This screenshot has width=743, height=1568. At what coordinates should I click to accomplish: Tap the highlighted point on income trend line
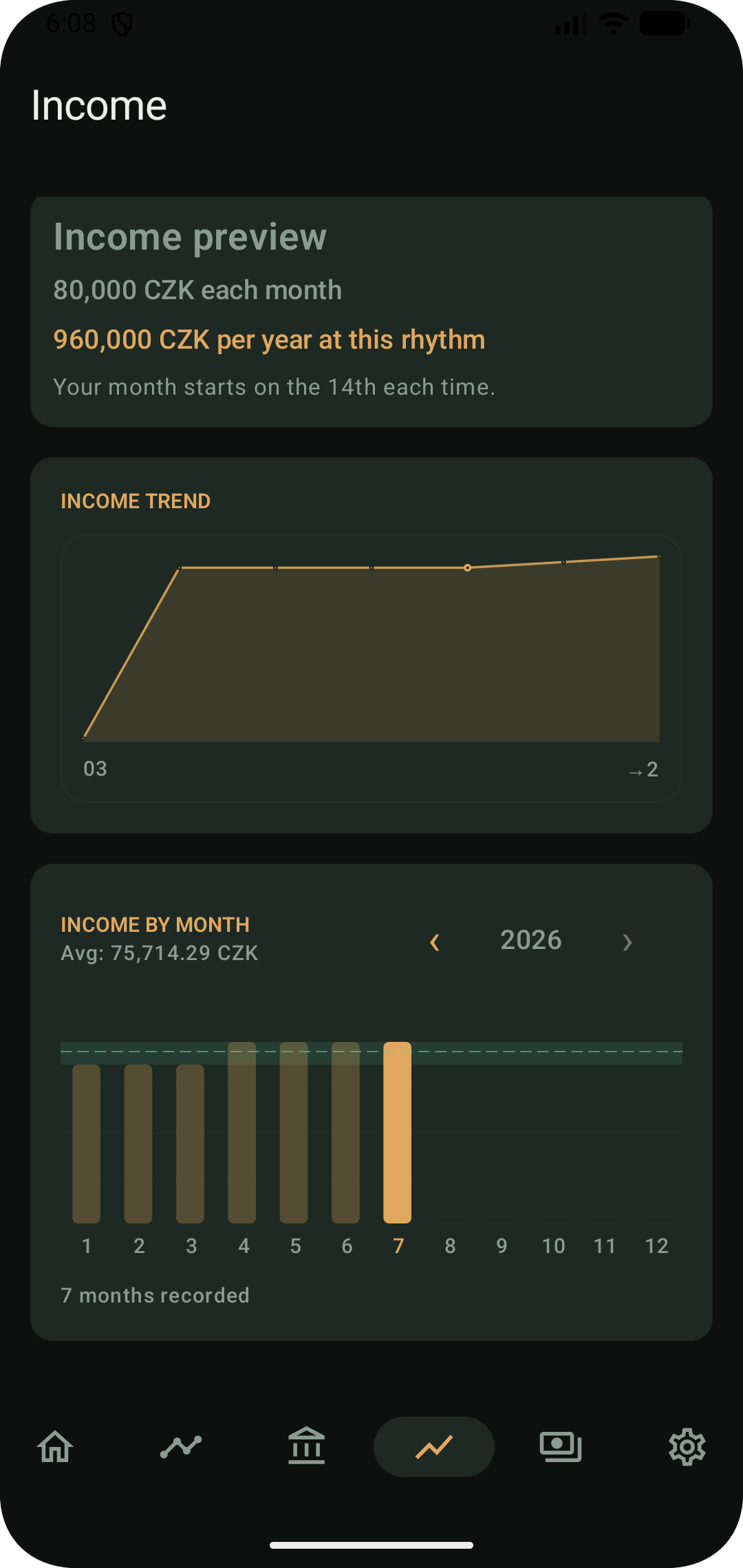click(x=468, y=567)
